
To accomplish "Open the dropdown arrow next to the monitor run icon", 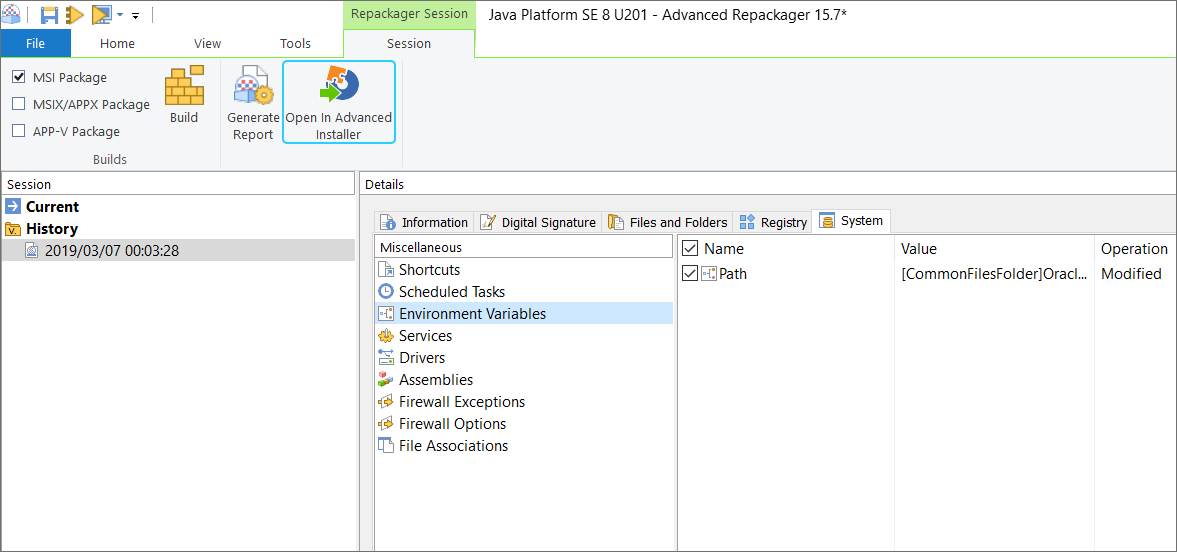I will 120,15.
